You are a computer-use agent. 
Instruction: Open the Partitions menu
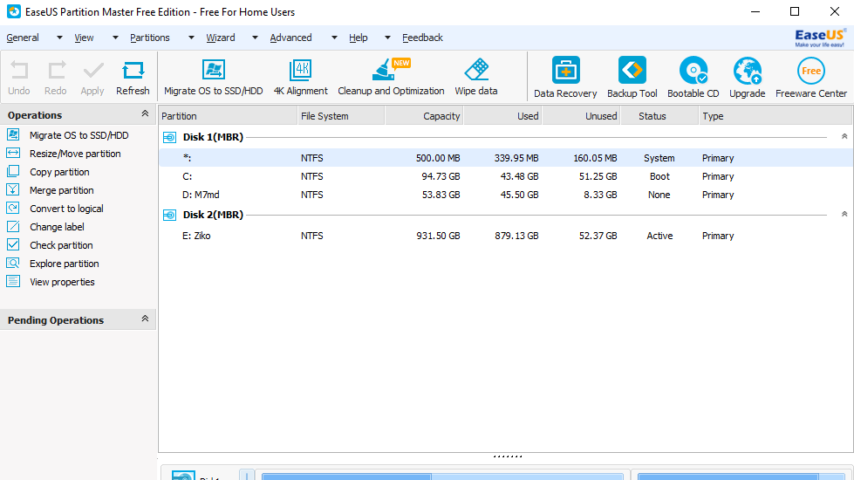[150, 38]
